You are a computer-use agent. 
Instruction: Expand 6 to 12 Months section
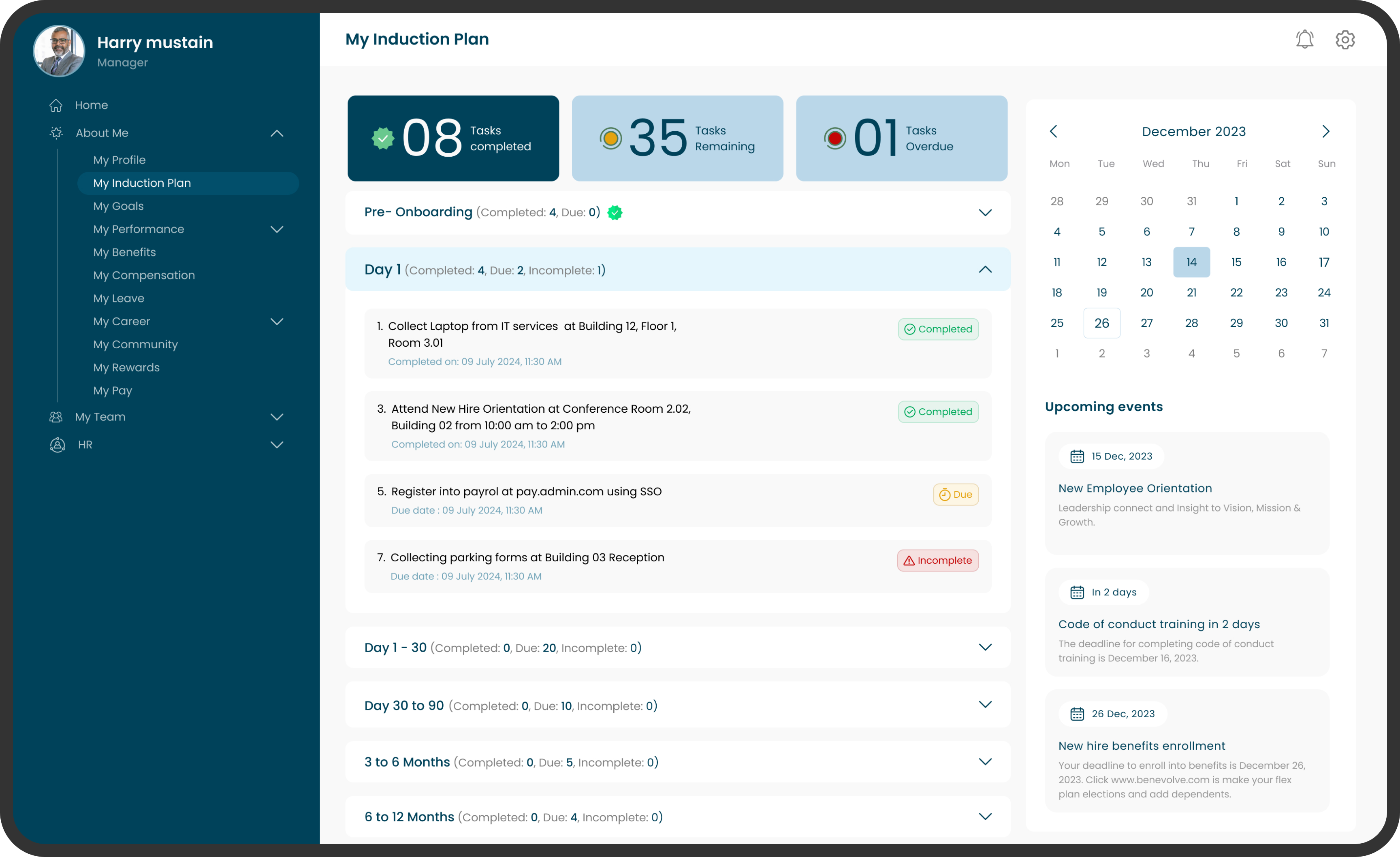[x=985, y=816]
